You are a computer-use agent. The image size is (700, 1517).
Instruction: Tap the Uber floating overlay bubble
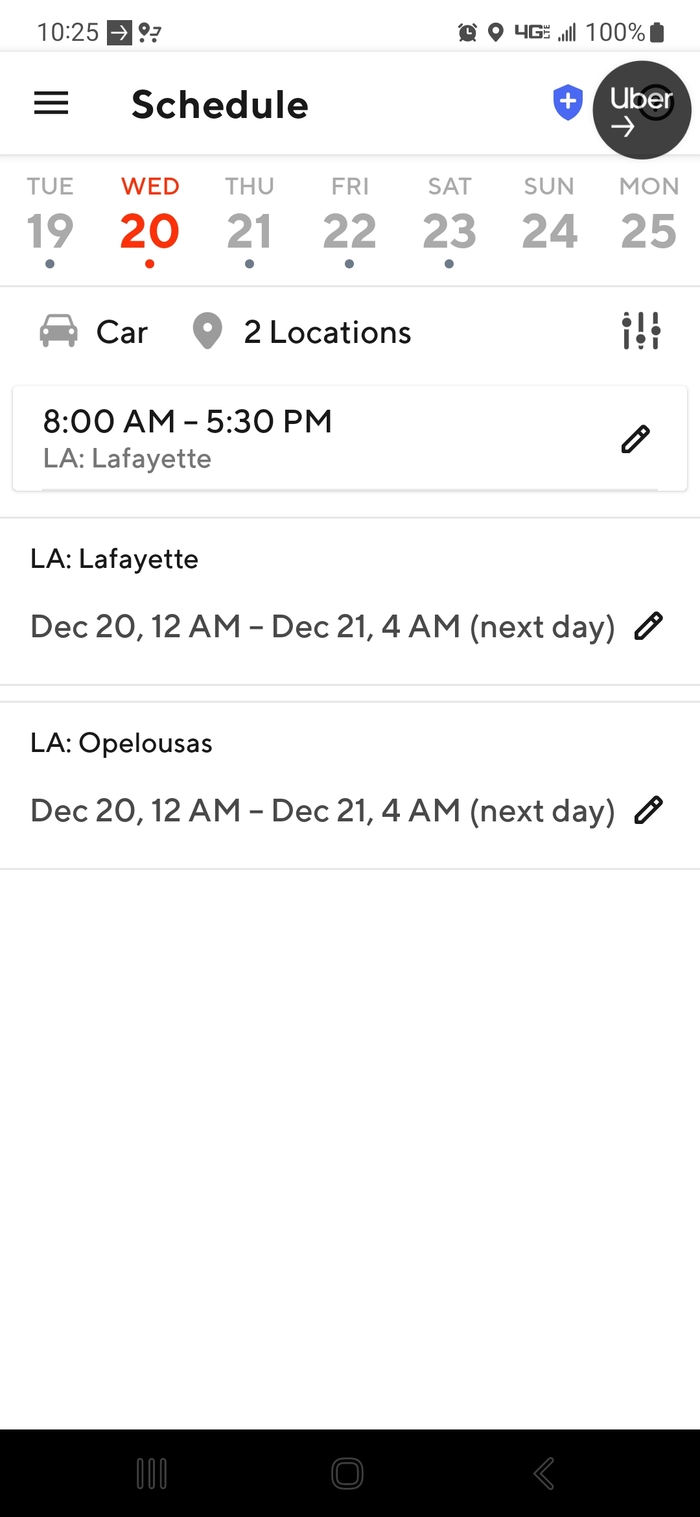point(641,110)
